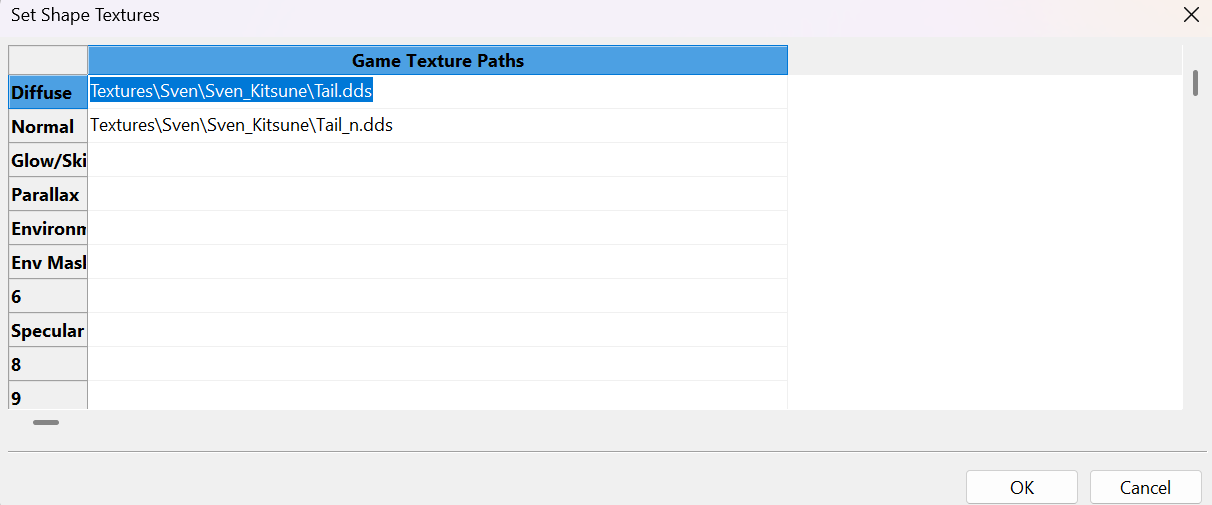Click the row 8 header
This screenshot has width=1212, height=505.
coord(48,364)
